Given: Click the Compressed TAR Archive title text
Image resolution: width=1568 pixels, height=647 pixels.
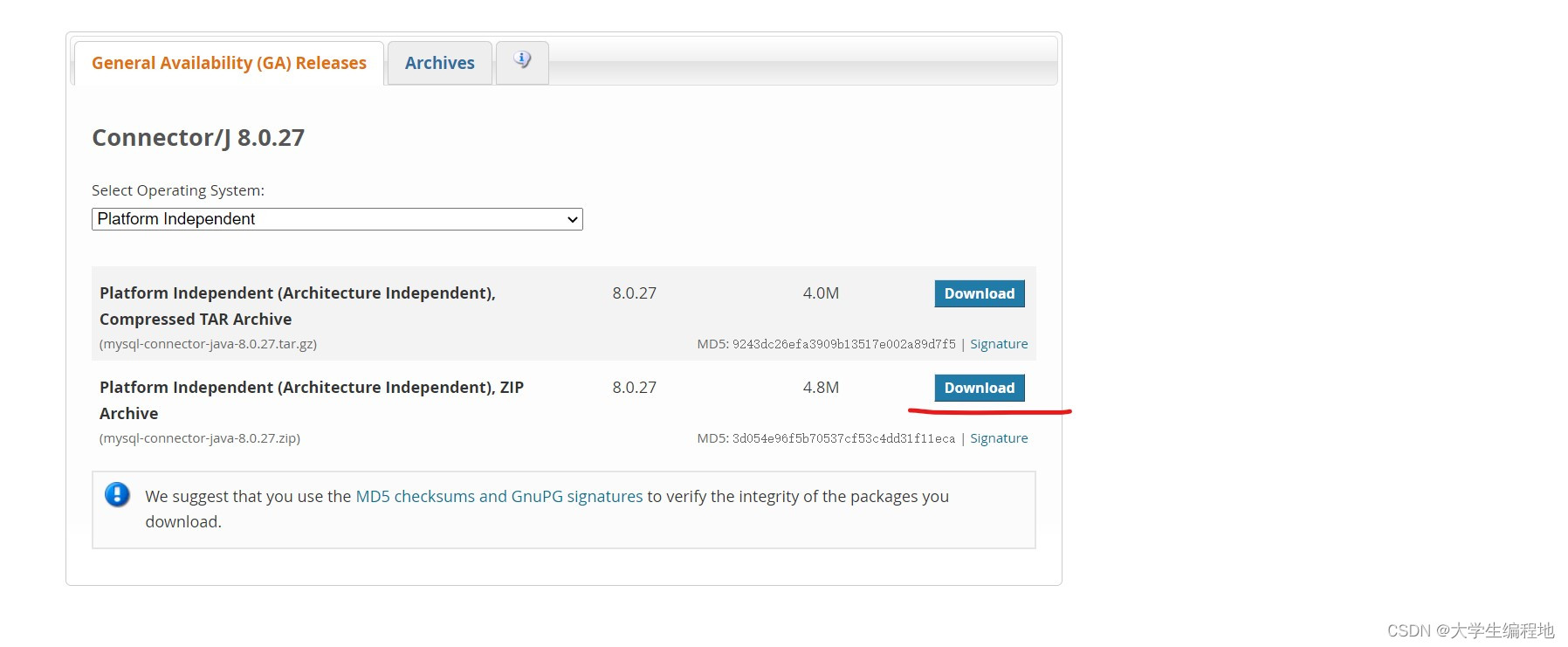Looking at the screenshot, I should click(298, 306).
